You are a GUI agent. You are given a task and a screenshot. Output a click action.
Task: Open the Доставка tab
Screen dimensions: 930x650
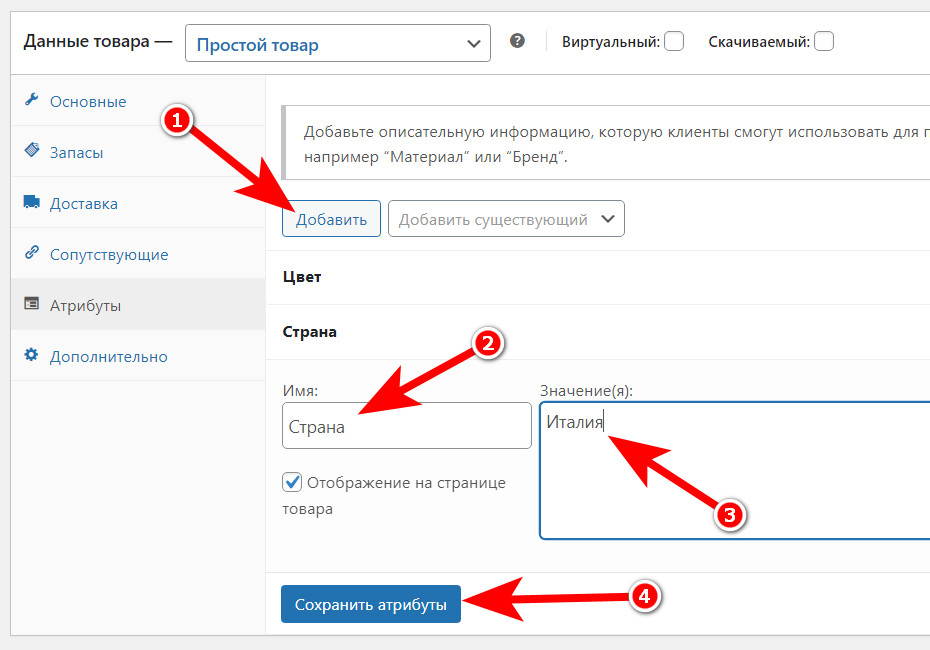138,203
